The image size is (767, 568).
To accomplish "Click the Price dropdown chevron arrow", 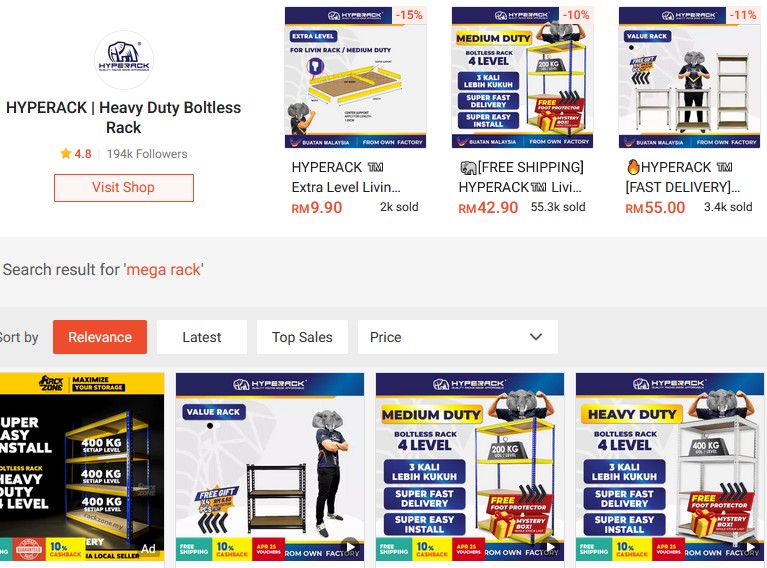I will 536,337.
